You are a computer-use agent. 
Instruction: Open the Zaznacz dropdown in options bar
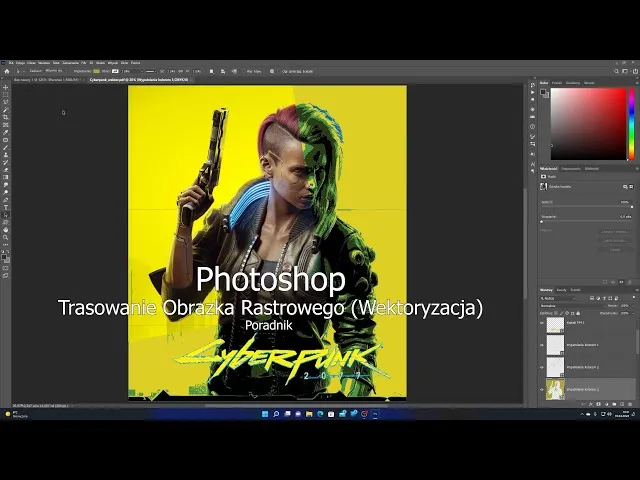55,71
